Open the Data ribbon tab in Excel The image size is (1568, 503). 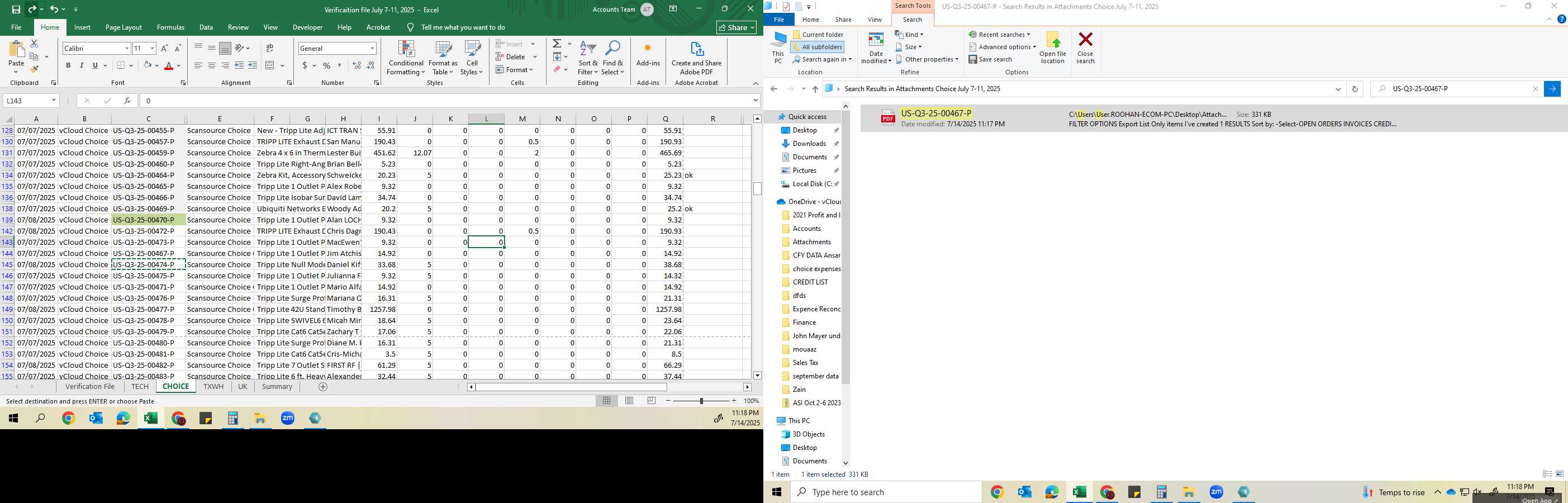(206, 27)
